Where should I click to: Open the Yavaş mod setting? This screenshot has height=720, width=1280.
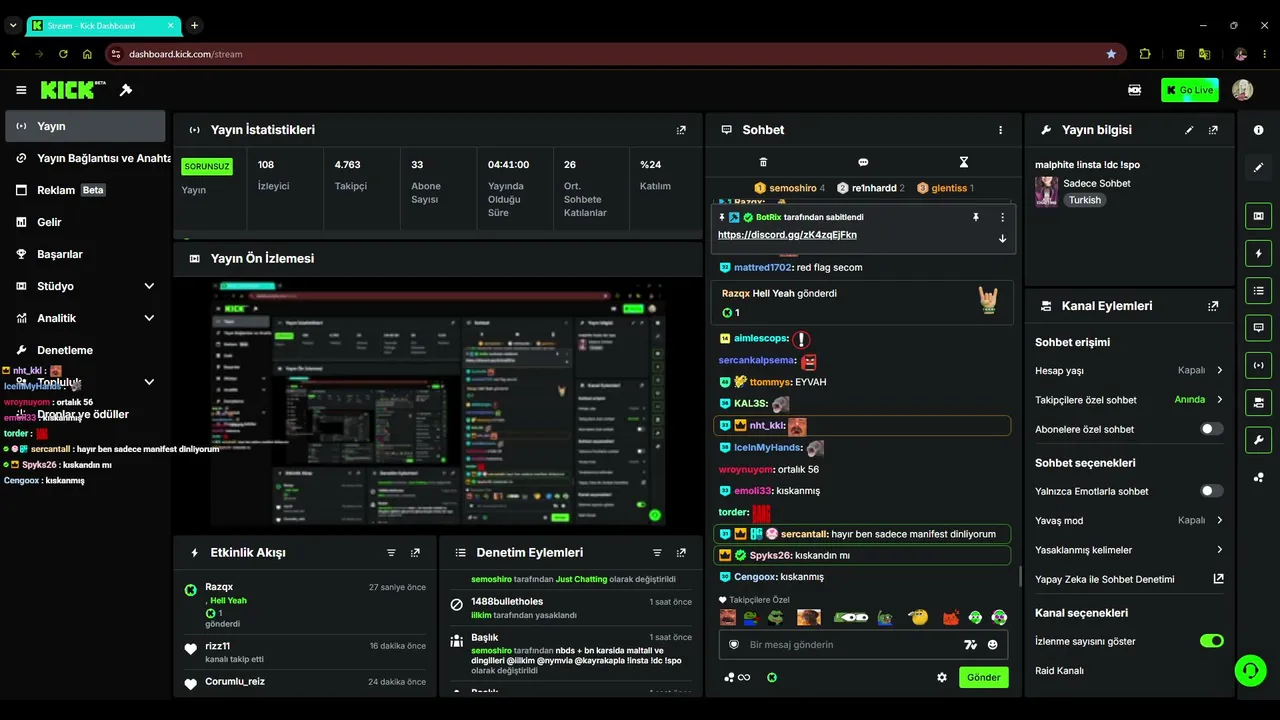1129,521
